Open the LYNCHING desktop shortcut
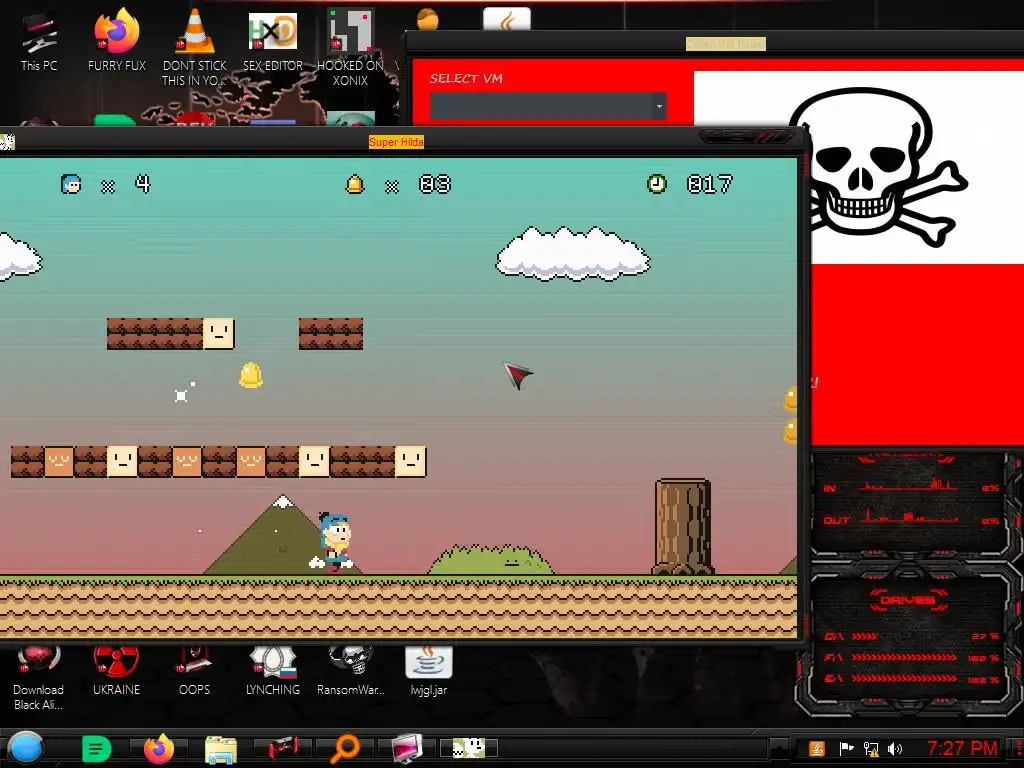 coord(272,671)
